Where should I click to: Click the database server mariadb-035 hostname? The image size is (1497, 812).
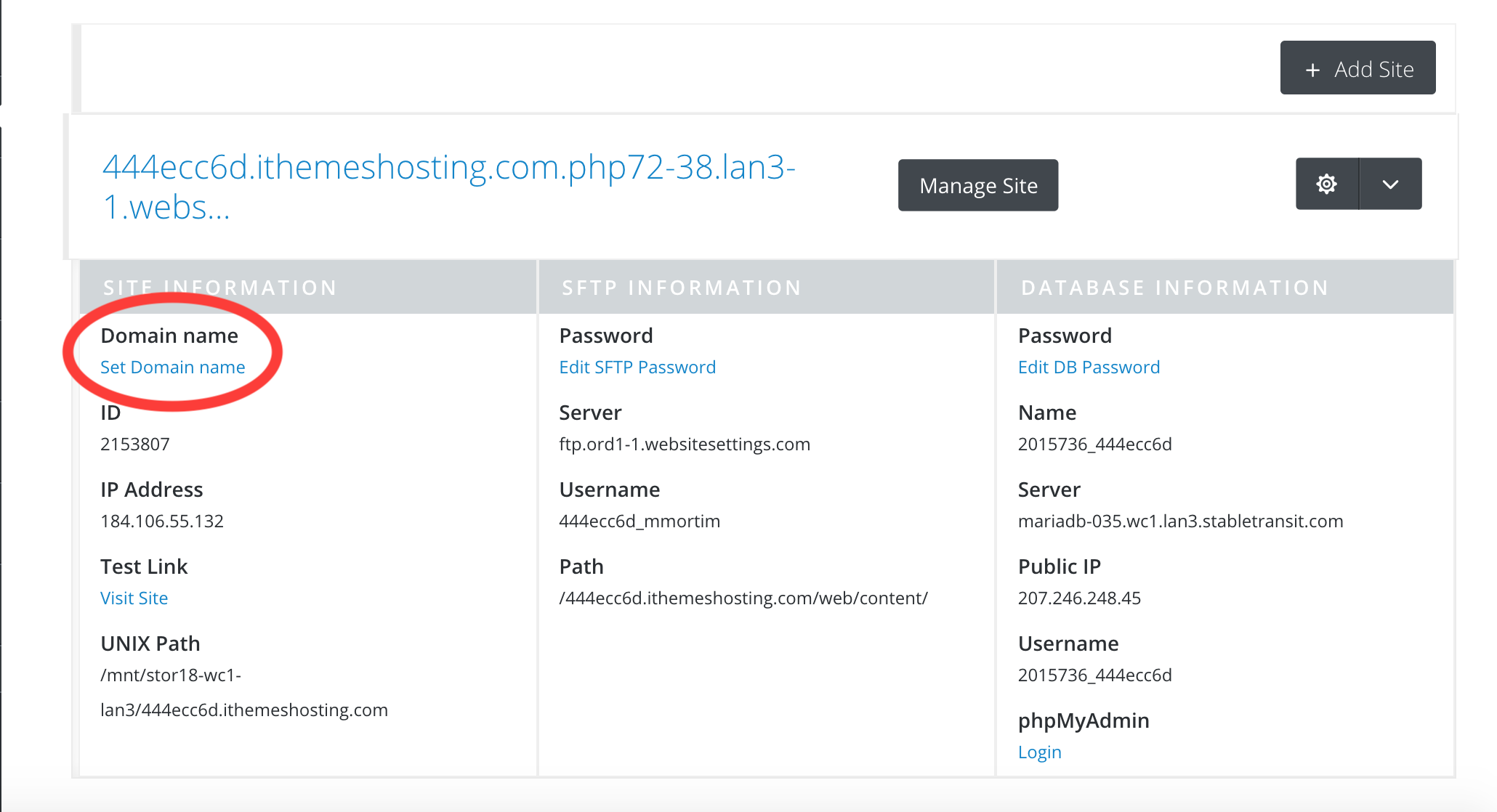pos(1180,521)
